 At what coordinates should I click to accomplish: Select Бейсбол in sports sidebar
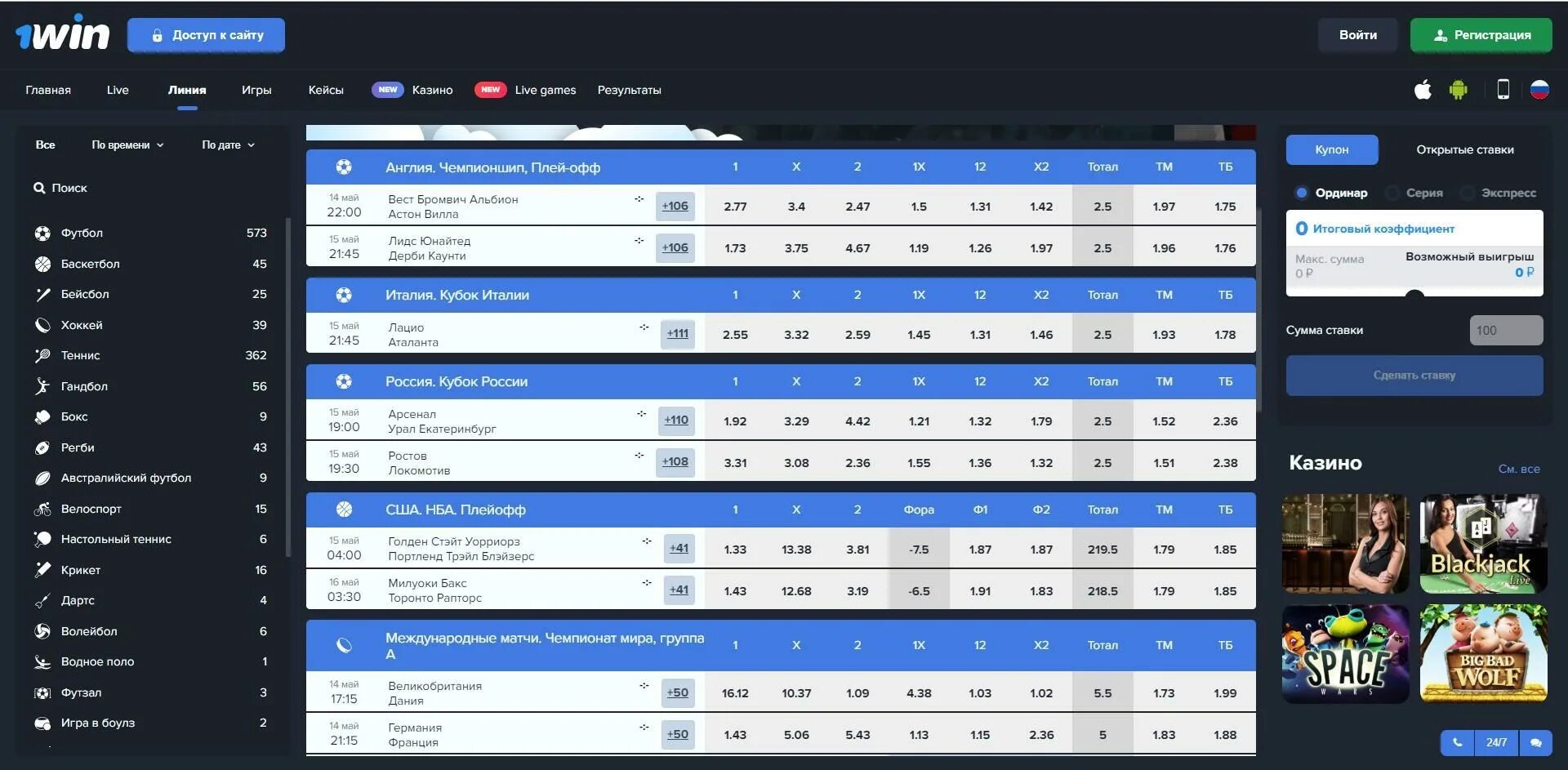151,294
